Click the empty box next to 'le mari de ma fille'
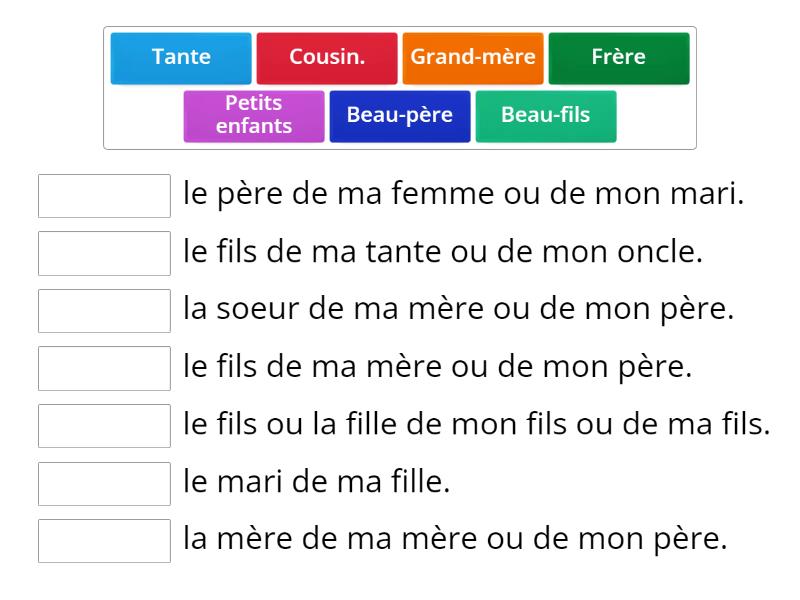The image size is (800, 600). (104, 483)
